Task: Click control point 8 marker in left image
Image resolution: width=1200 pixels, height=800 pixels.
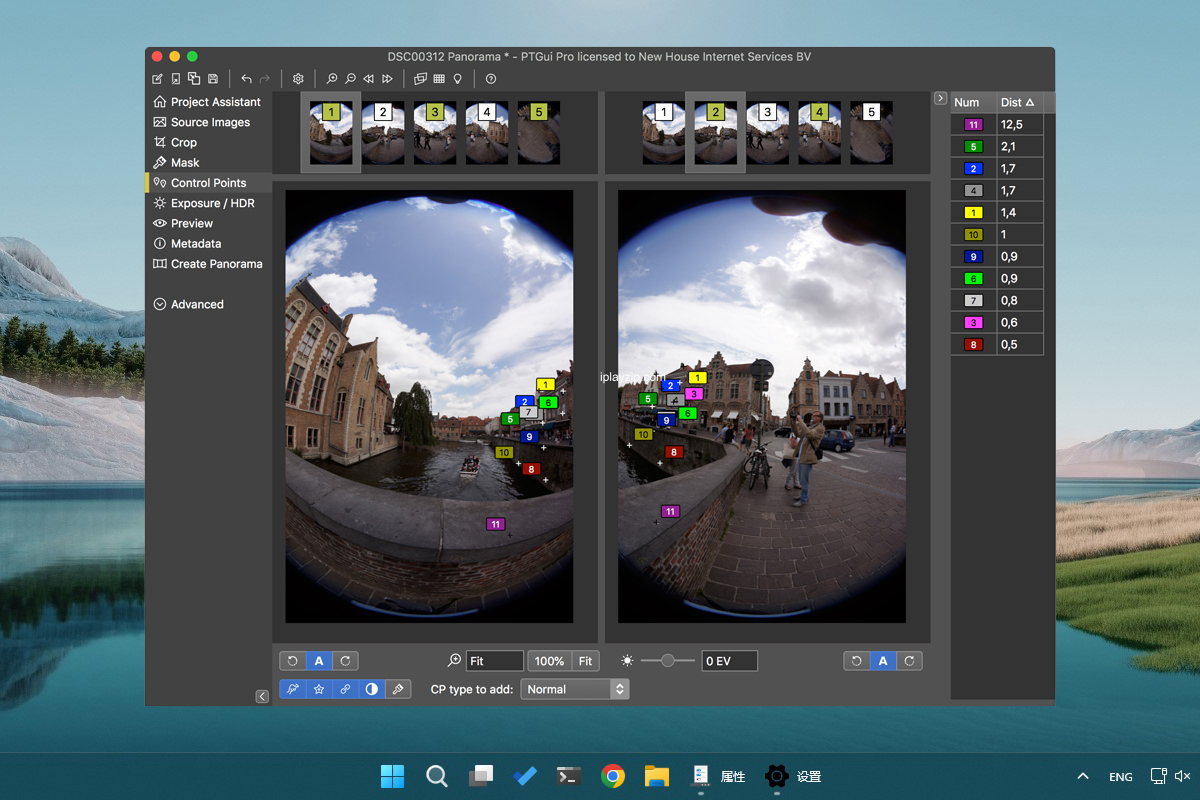Action: pos(531,469)
